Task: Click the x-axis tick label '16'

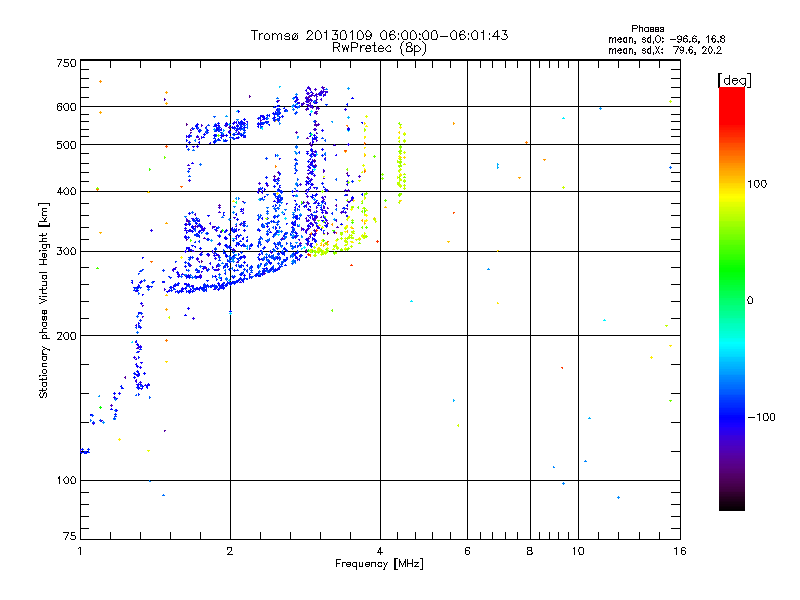Action: point(680,551)
